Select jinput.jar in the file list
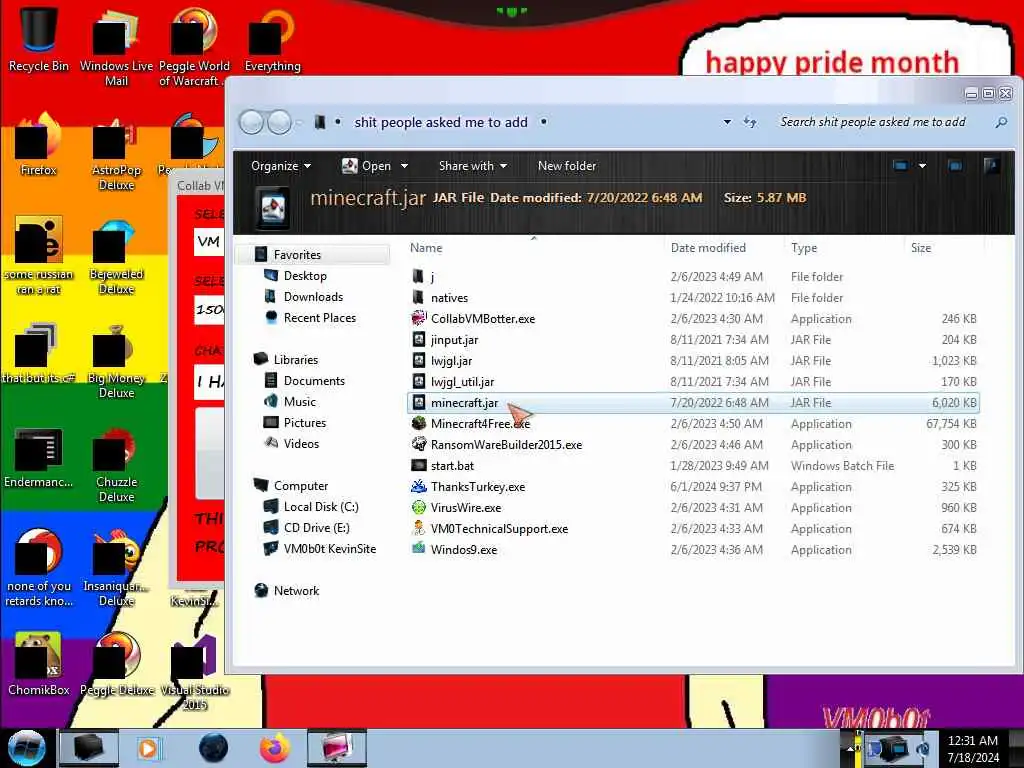This screenshot has height=768, width=1024. click(454, 340)
